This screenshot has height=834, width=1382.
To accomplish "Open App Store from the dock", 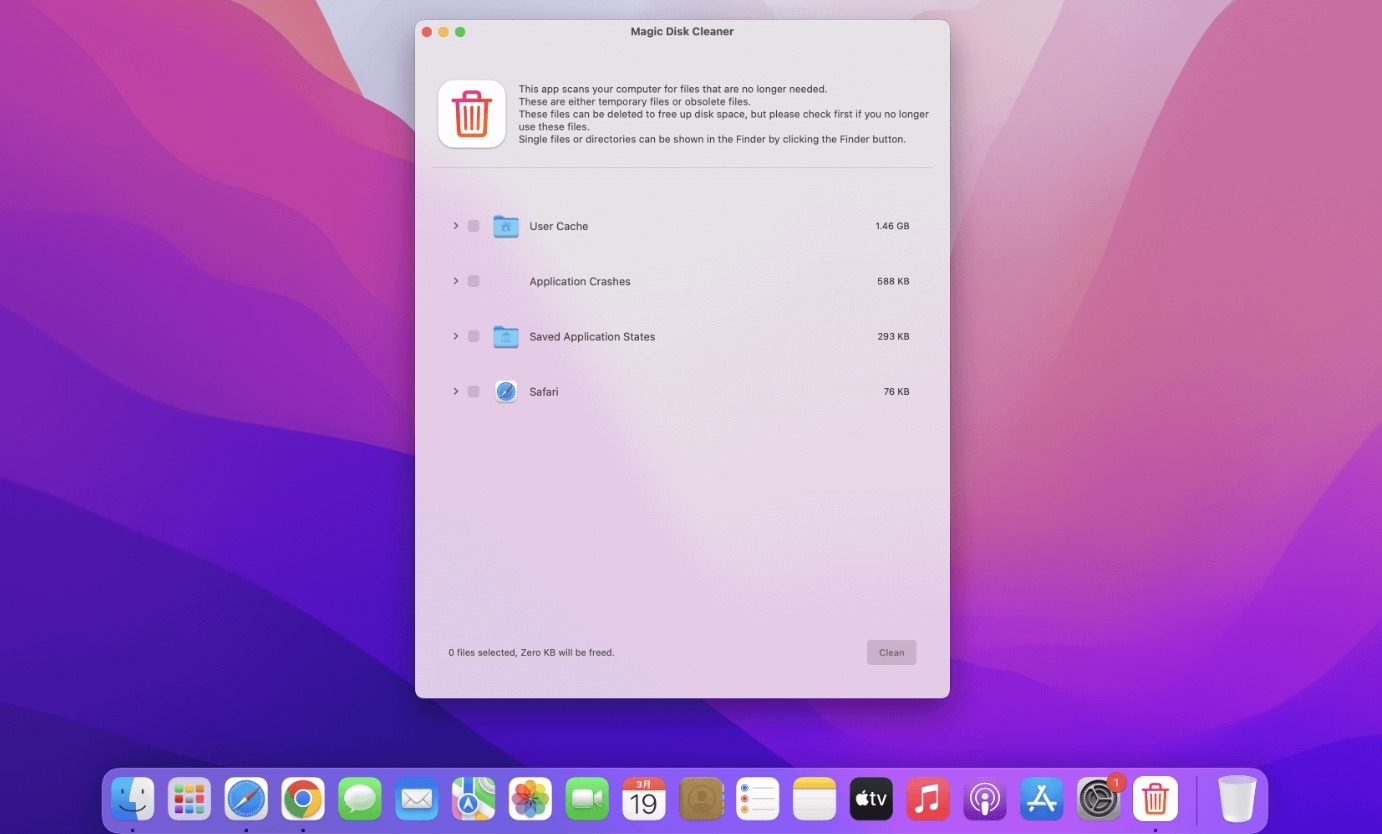I will 1041,799.
